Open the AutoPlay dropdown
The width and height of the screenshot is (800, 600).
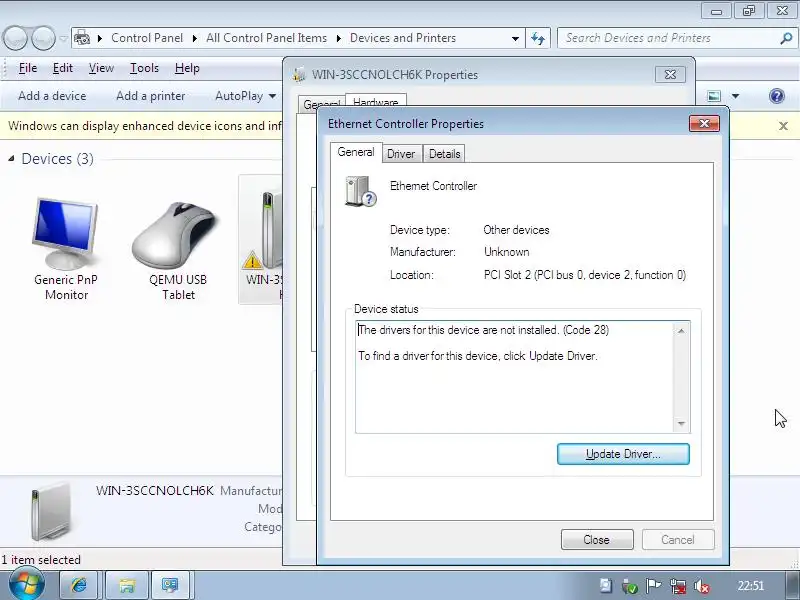(x=245, y=96)
